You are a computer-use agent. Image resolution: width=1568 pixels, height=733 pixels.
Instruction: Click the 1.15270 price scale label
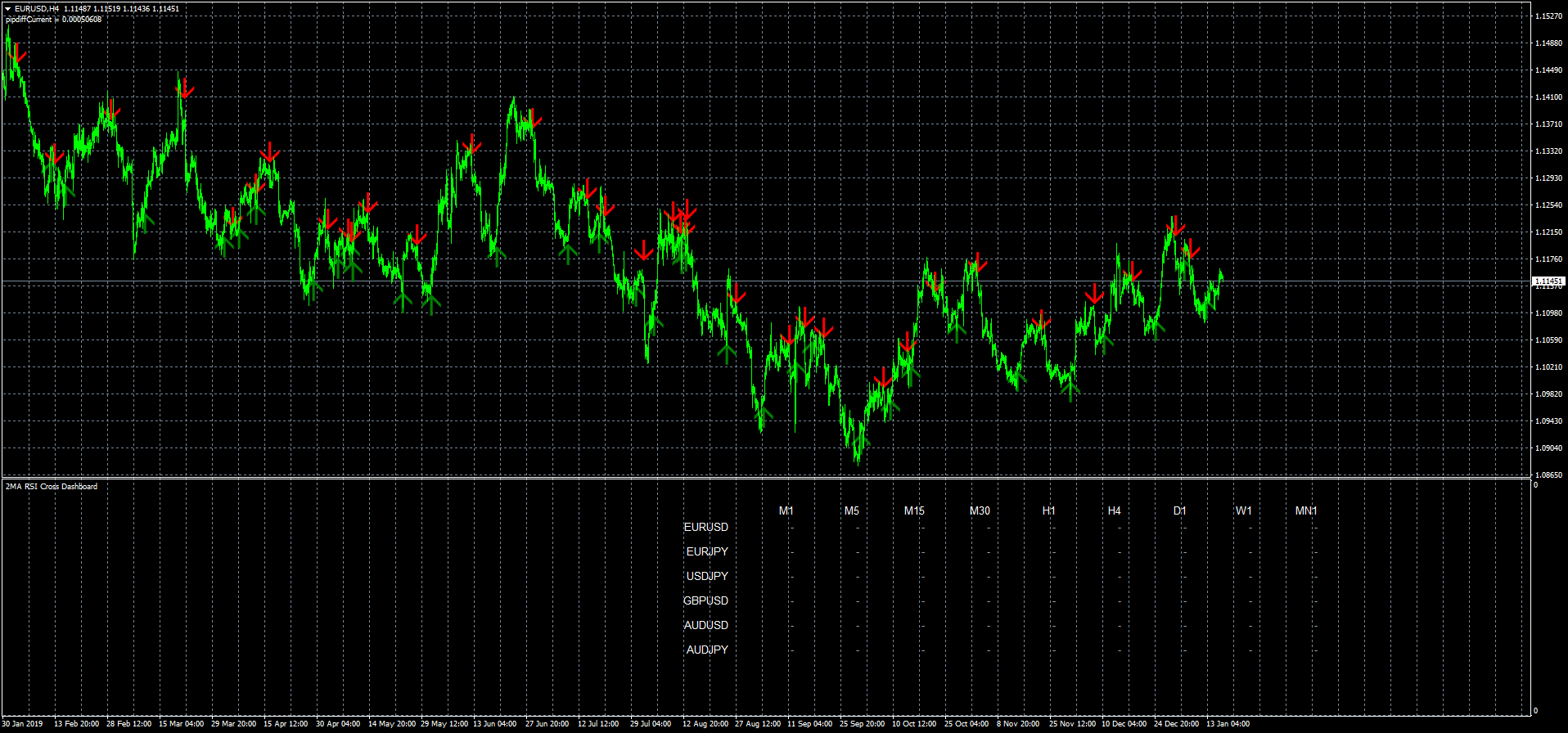pyautogui.click(x=1548, y=16)
